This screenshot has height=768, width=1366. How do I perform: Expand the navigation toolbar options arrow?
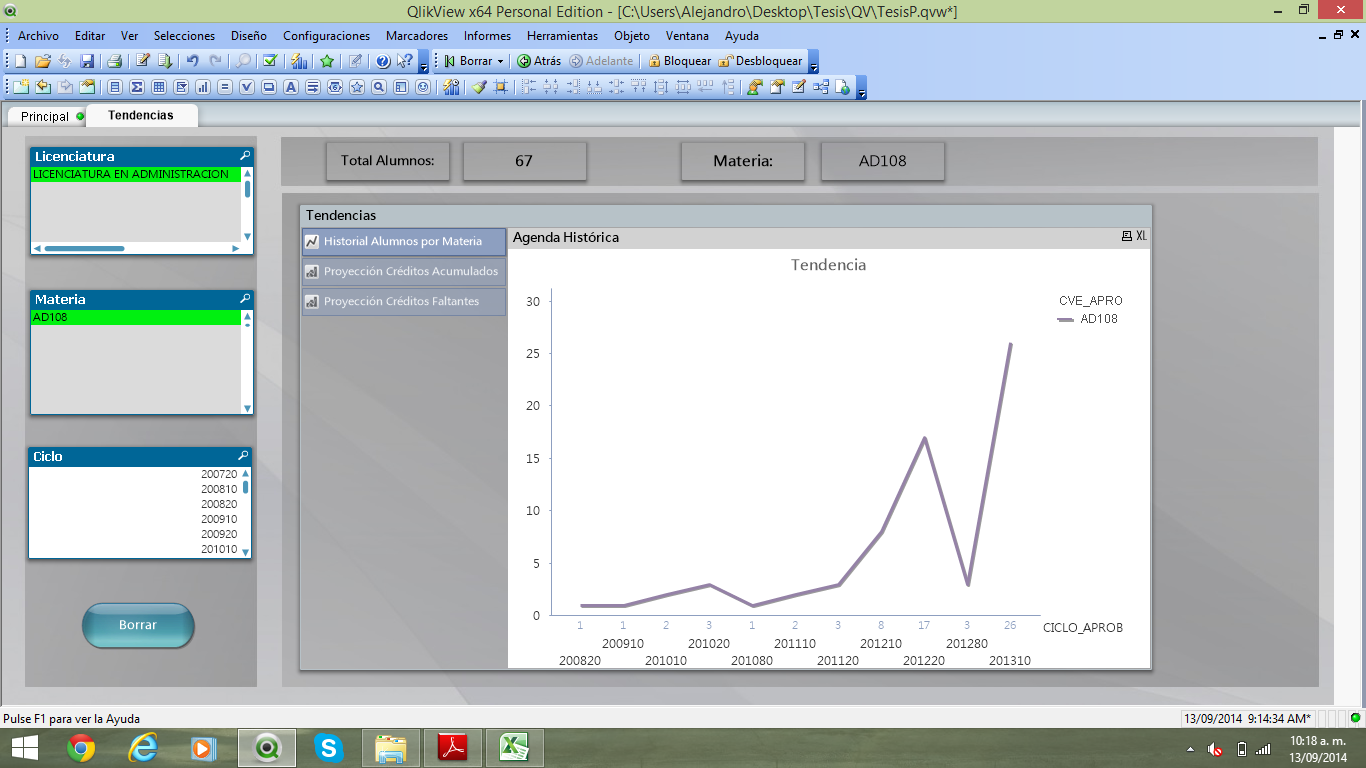point(813,62)
